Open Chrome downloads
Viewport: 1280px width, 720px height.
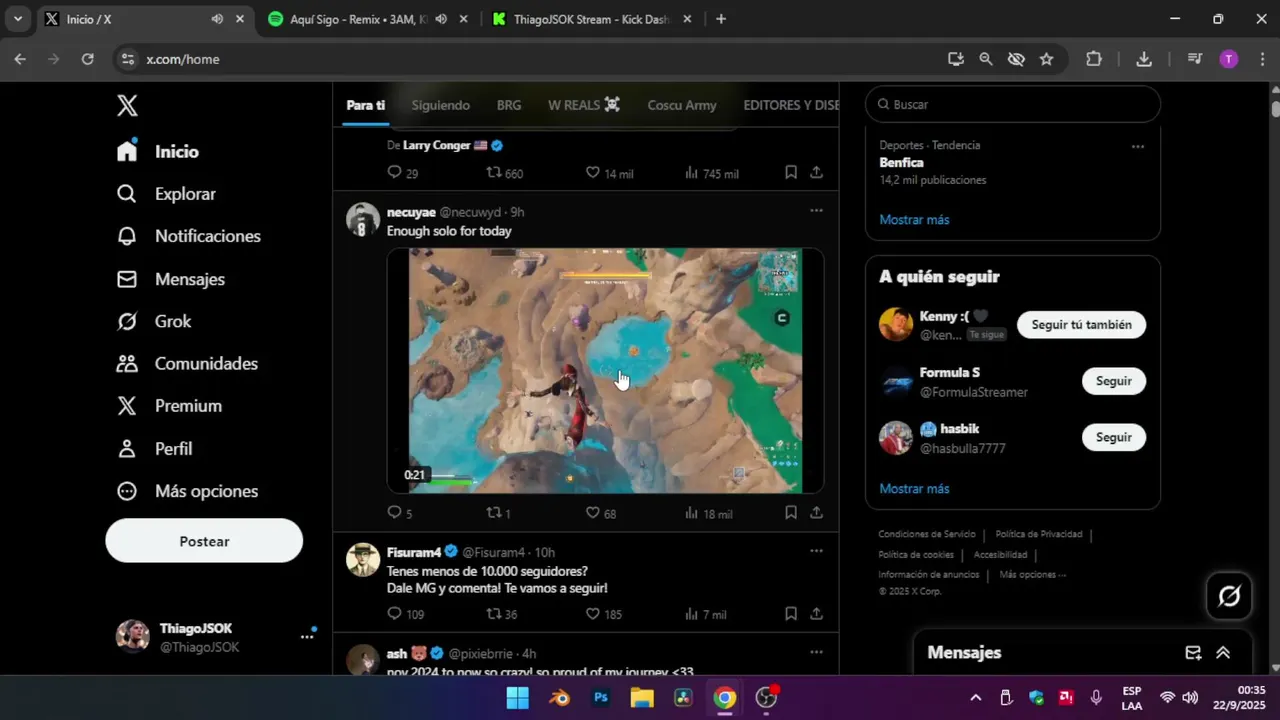1144,59
